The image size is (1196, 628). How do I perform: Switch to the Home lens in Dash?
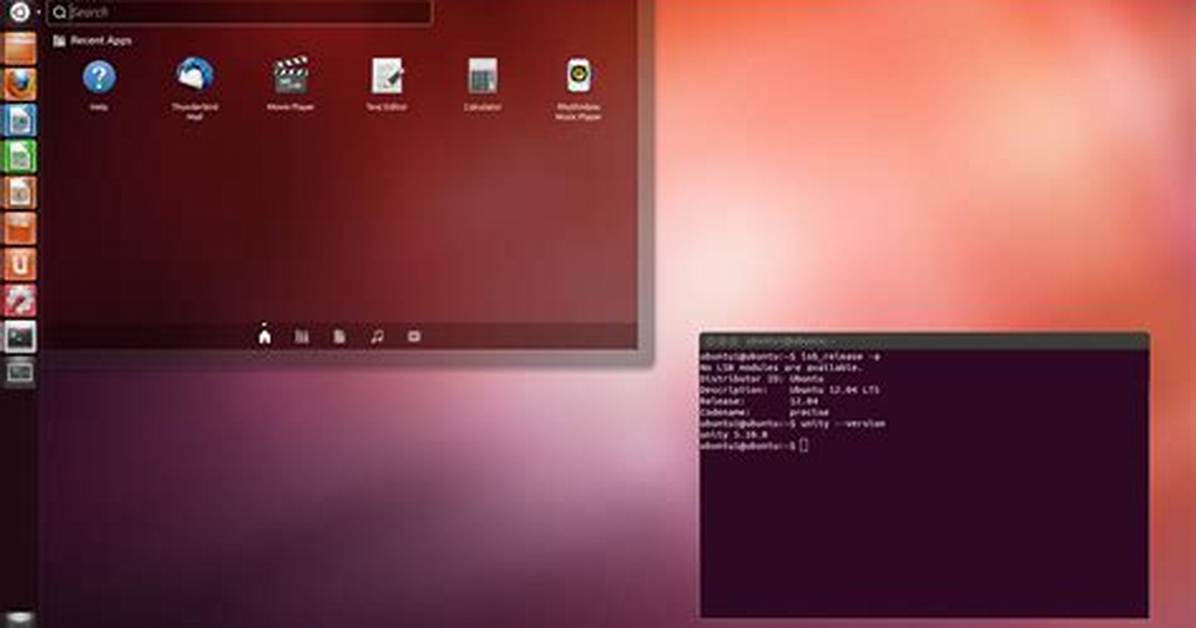point(265,335)
